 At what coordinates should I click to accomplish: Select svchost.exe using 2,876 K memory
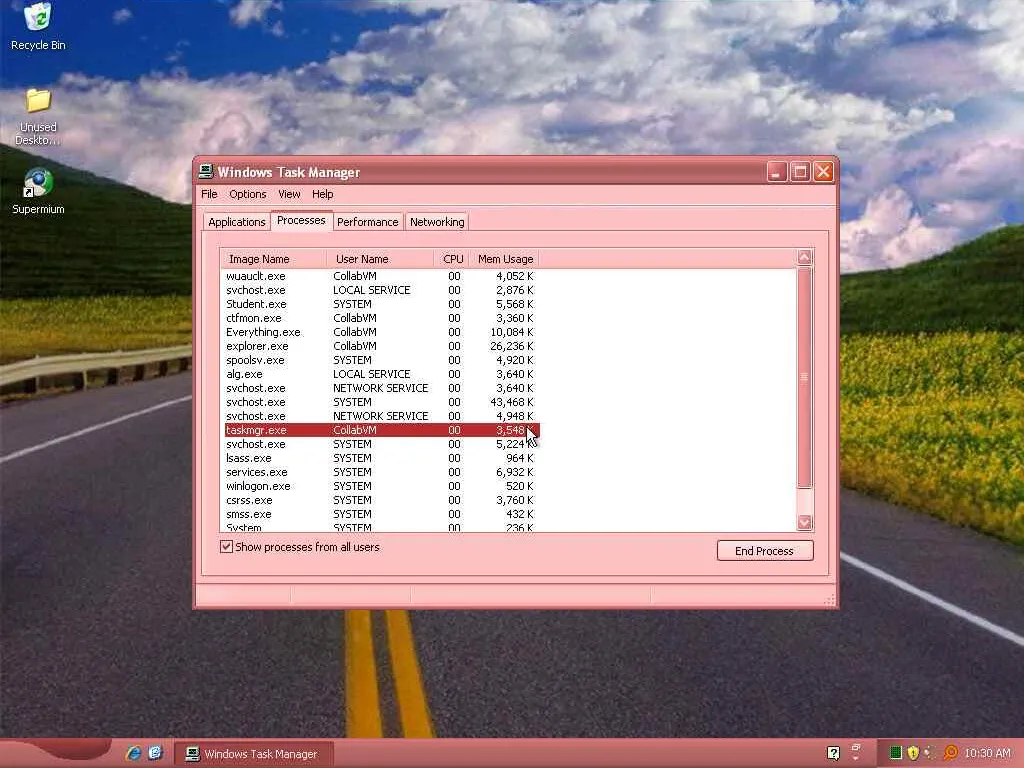pyautogui.click(x=381, y=290)
